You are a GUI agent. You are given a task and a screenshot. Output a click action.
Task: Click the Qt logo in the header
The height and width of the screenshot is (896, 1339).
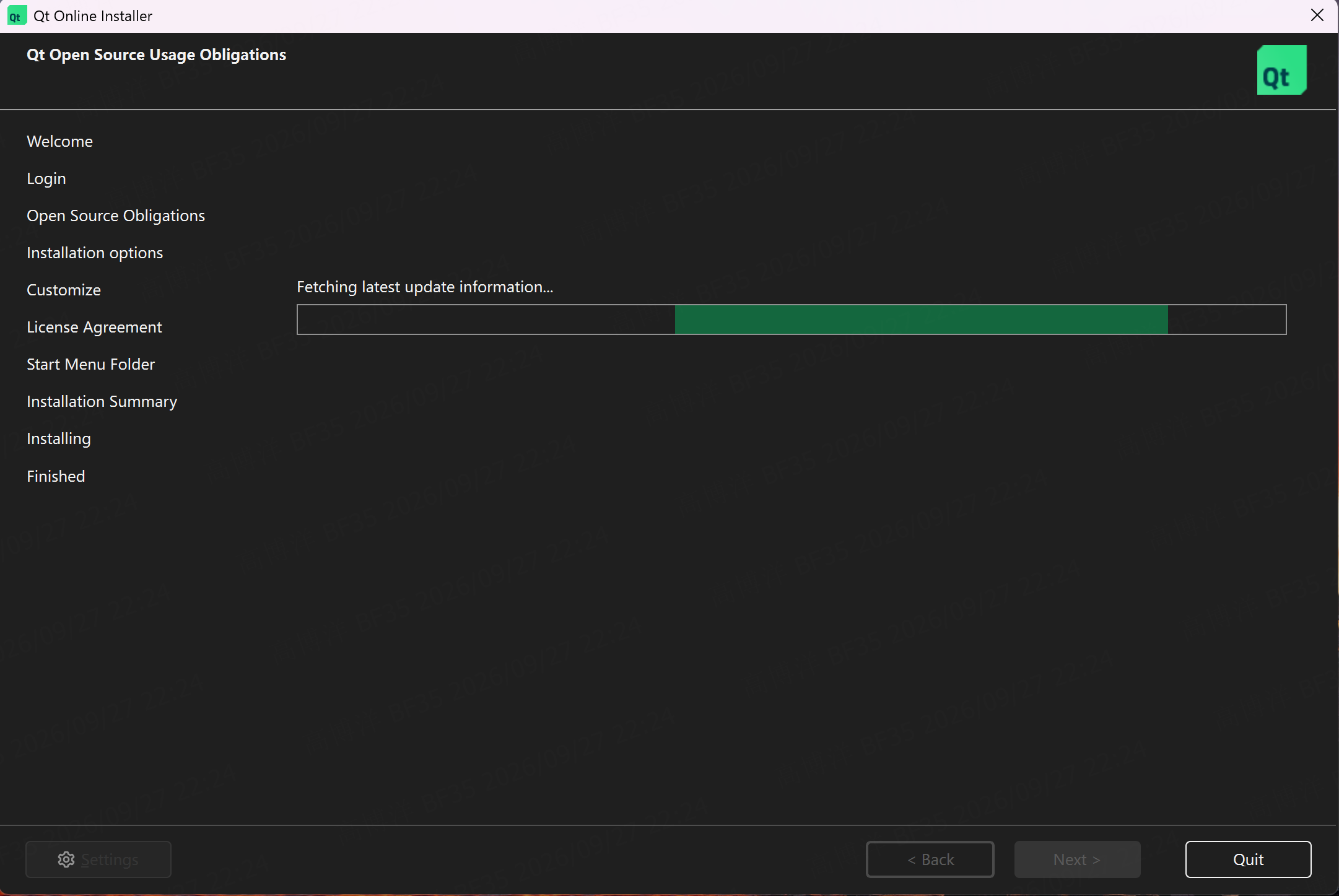pos(1281,70)
